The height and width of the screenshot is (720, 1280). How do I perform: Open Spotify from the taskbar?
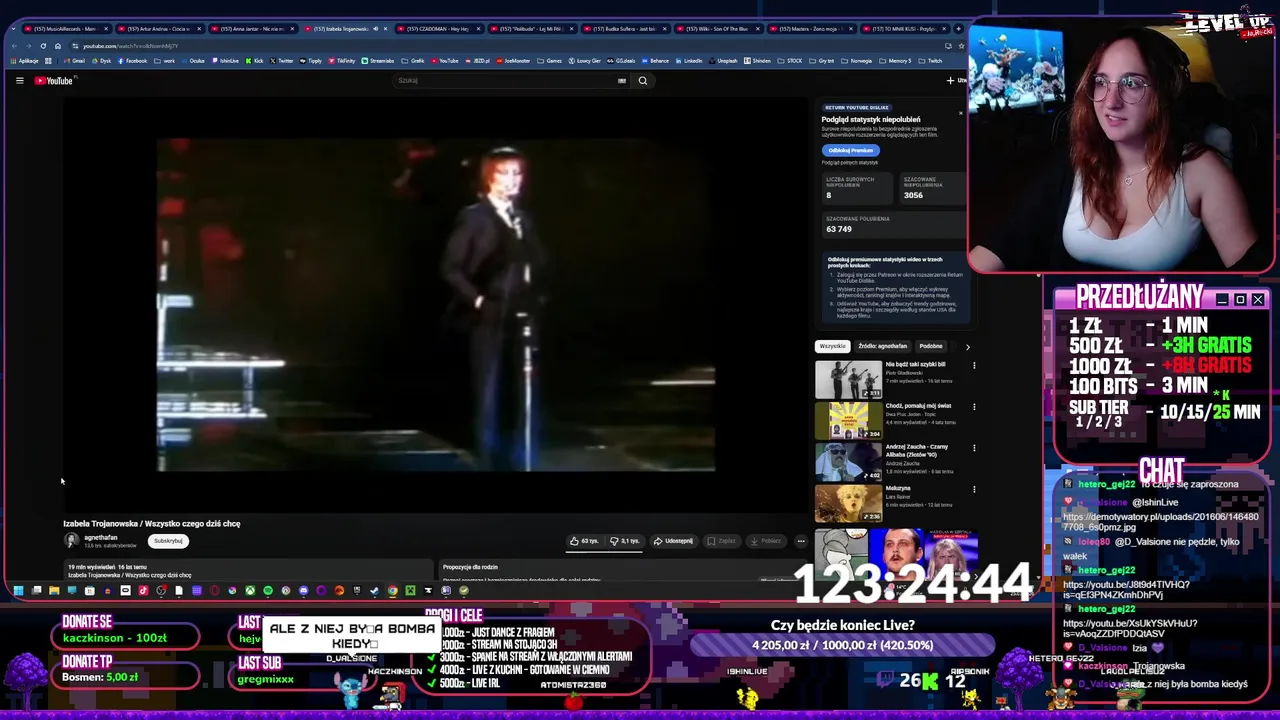[x=268, y=591]
